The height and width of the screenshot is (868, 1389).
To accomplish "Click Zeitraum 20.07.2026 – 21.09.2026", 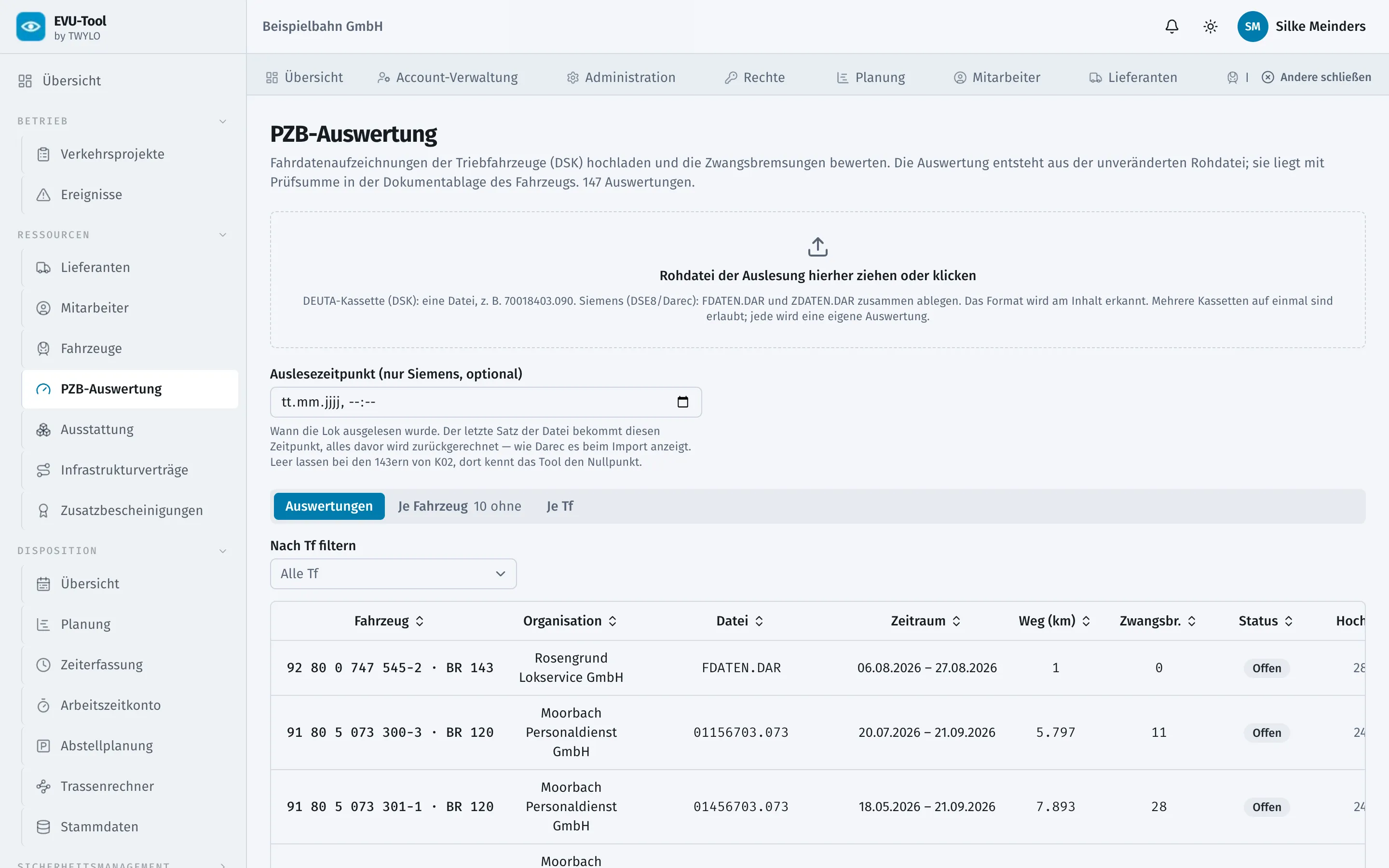I will coord(926,732).
